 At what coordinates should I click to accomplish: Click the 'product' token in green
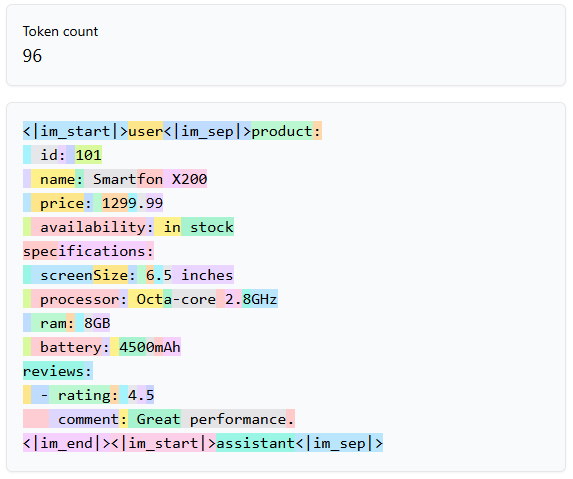point(282,131)
